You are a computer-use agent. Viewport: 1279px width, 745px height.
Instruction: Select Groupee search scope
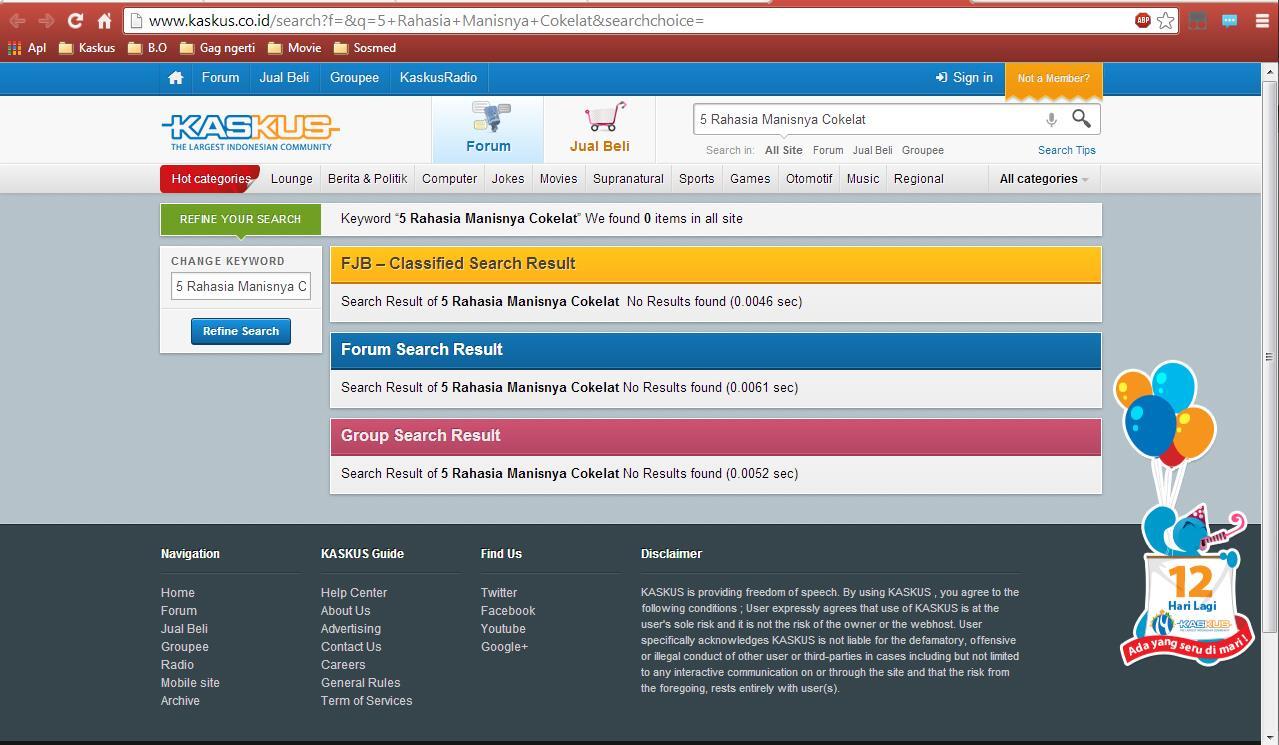(923, 150)
